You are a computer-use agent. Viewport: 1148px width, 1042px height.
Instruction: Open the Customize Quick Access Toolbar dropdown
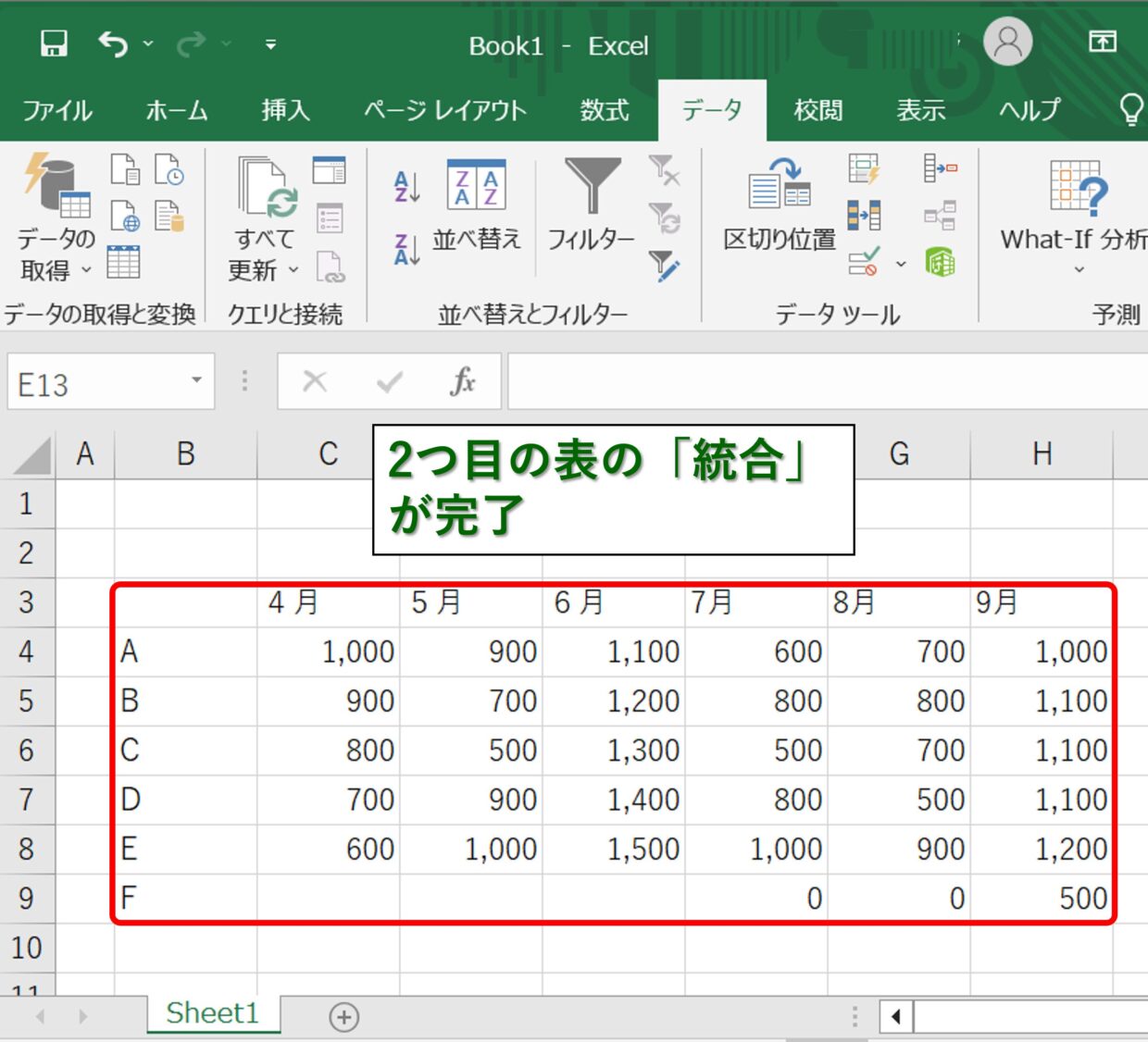tap(270, 43)
